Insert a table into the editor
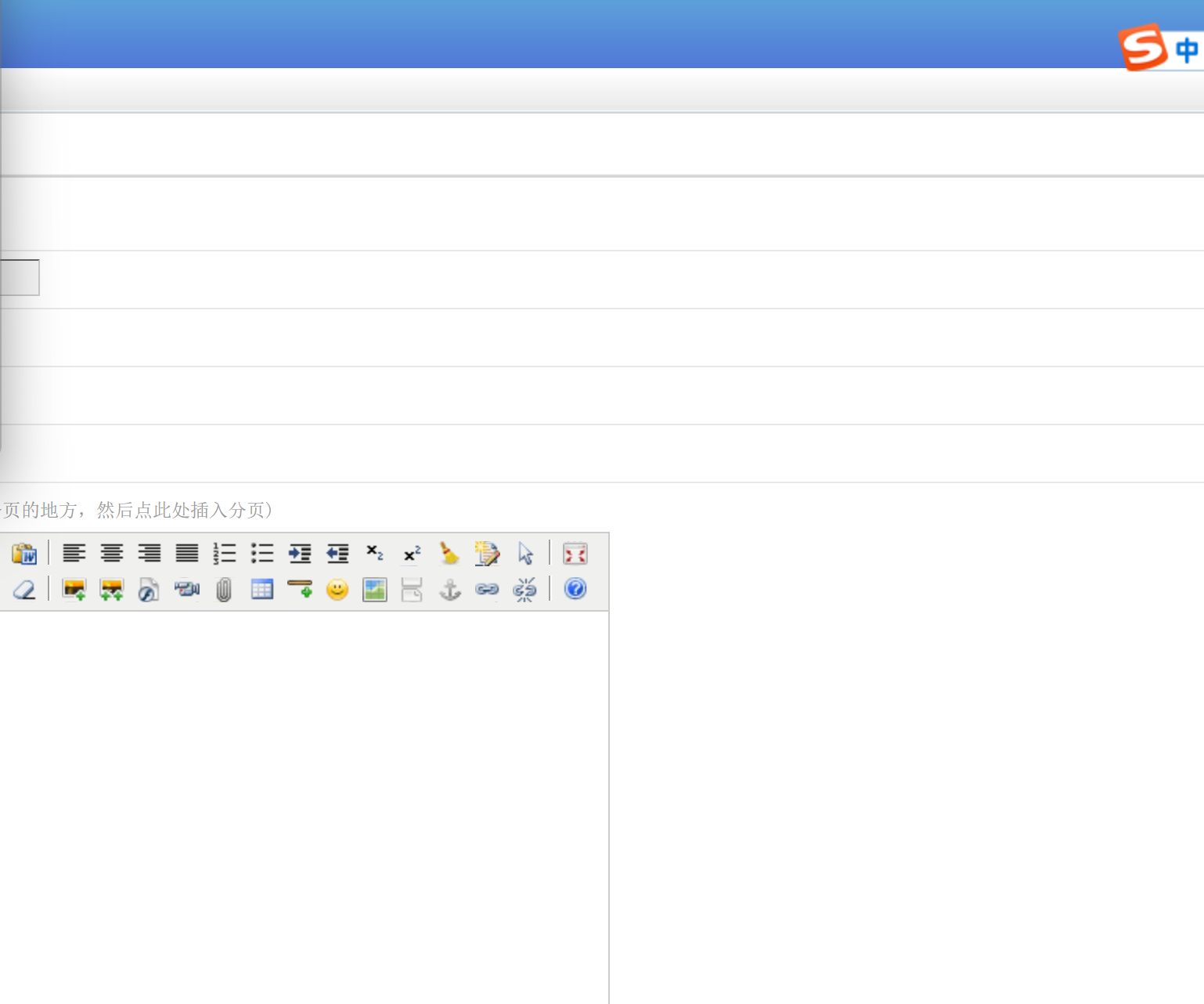The height and width of the screenshot is (1004, 1204). 262,590
